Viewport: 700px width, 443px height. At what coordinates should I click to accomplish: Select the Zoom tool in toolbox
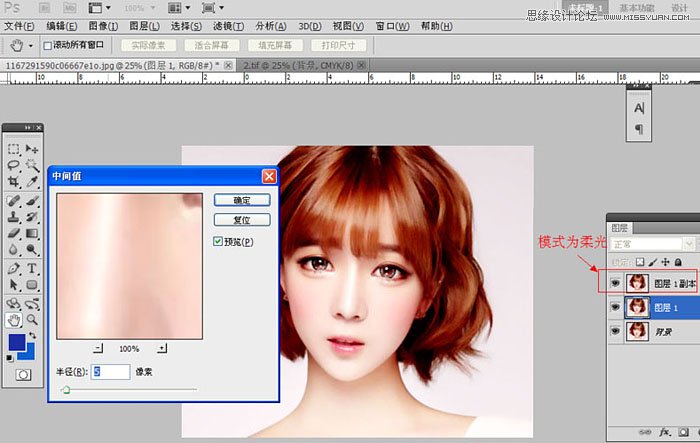click(x=32, y=319)
